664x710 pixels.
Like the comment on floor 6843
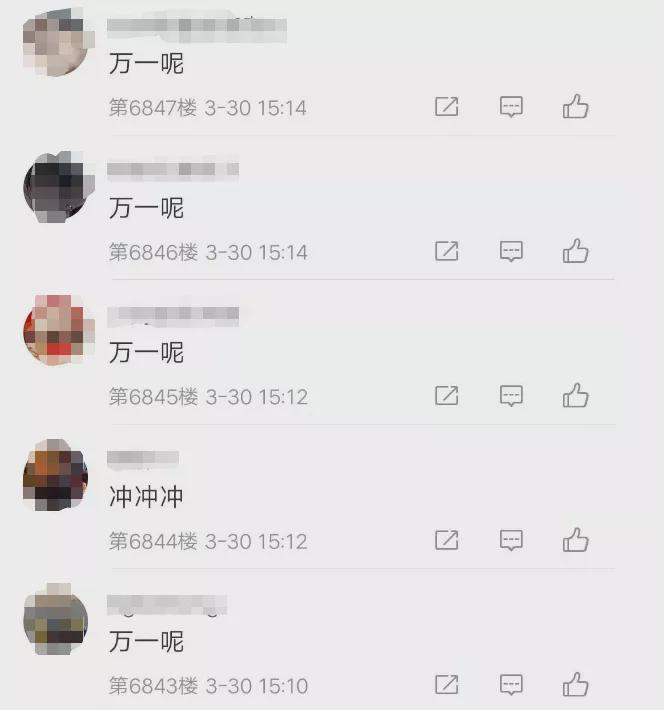pyautogui.click(x=576, y=684)
